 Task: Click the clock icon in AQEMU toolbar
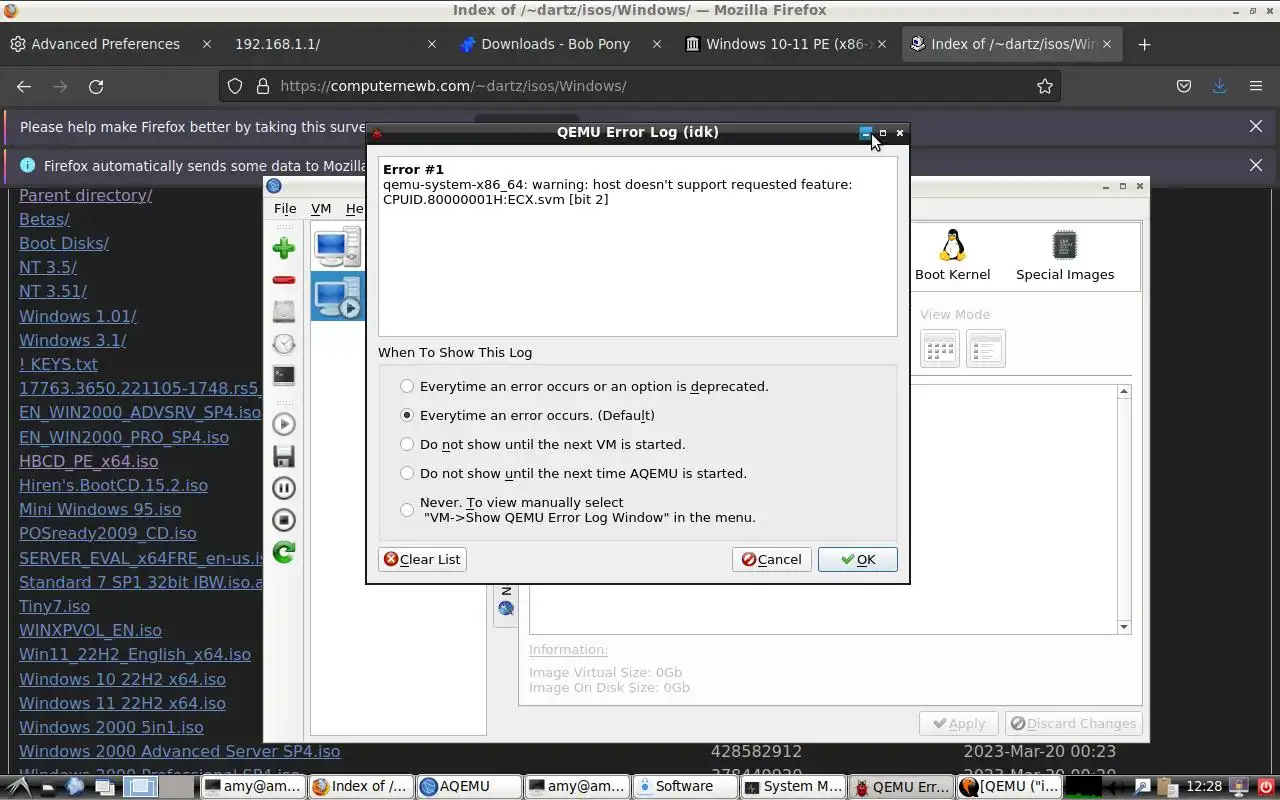tap(284, 344)
